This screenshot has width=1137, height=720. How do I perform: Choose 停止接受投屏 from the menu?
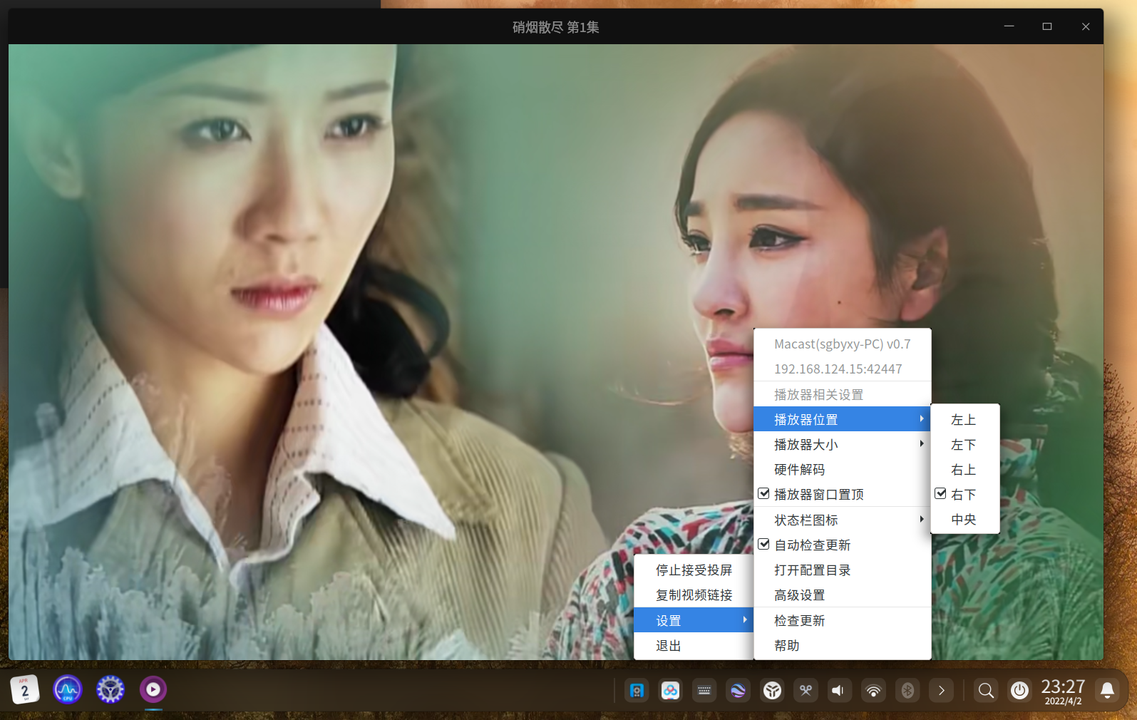(694, 570)
